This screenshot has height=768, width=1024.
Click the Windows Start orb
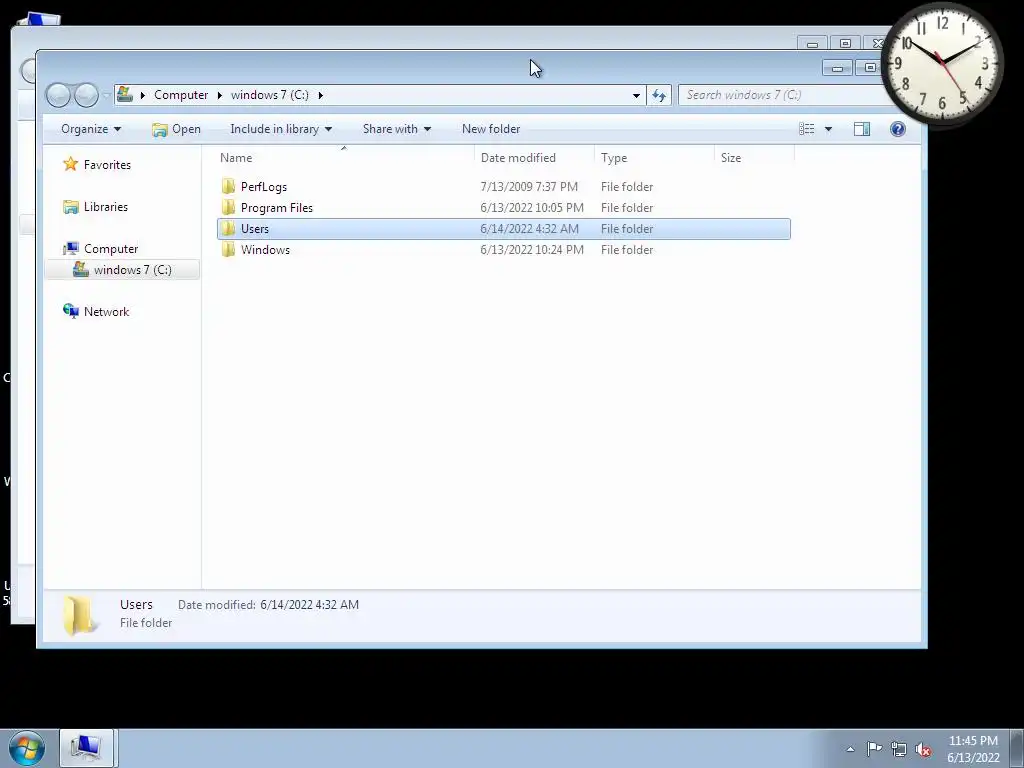[x=27, y=748]
